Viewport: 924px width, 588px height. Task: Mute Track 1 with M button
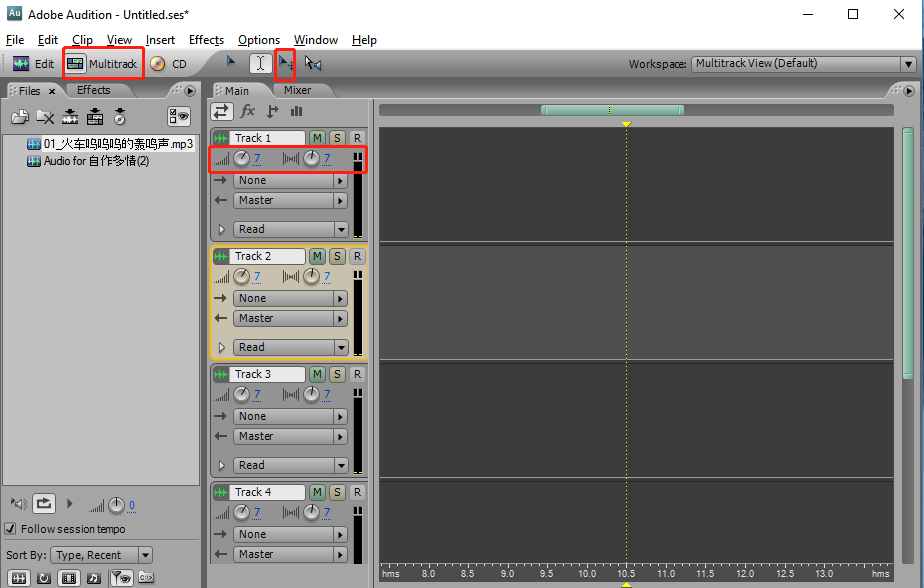coord(318,138)
